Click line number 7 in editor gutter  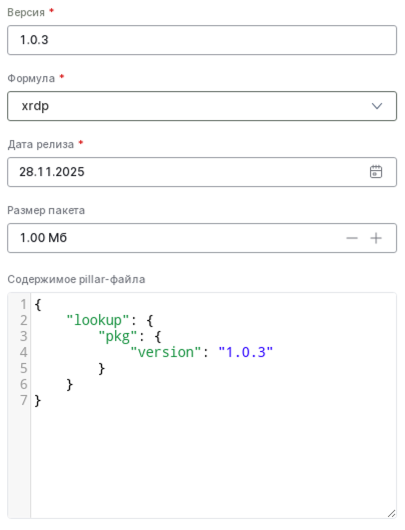pos(23,400)
